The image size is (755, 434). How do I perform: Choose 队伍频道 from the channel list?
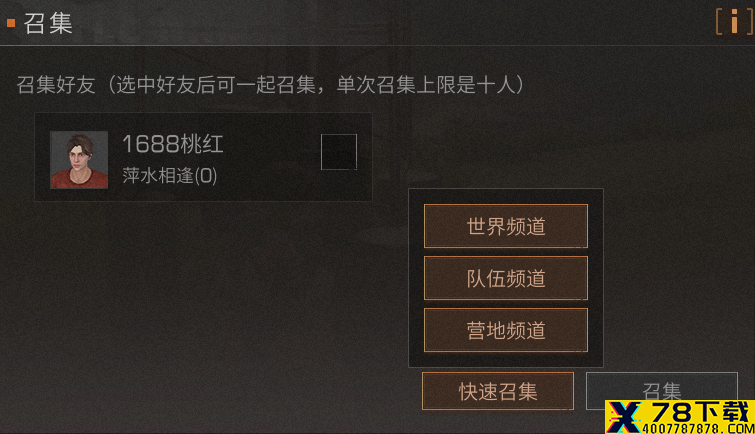point(506,278)
